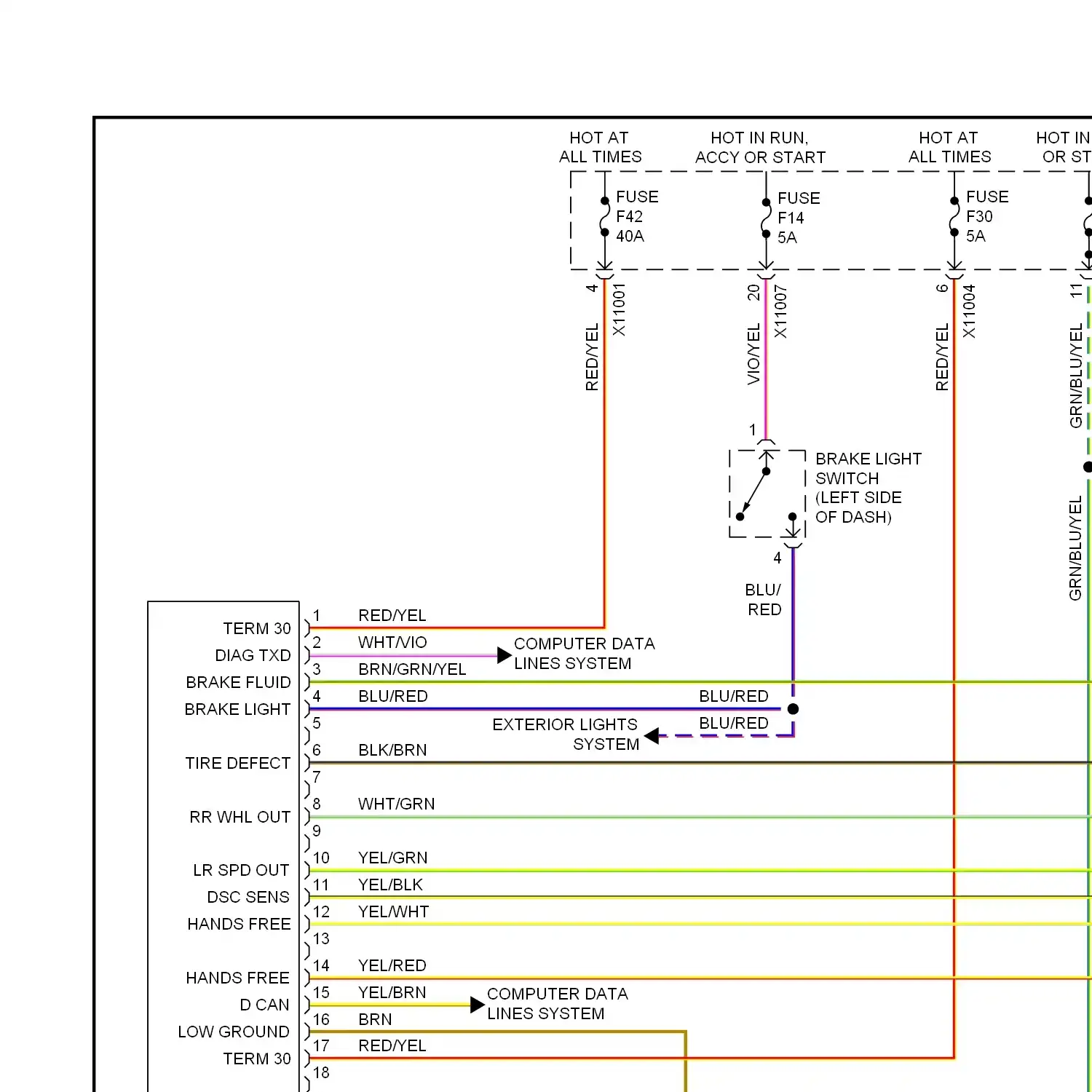Screen dimensions: 1092x1092
Task: Select the F30 fuse symbol
Action: tap(954, 216)
